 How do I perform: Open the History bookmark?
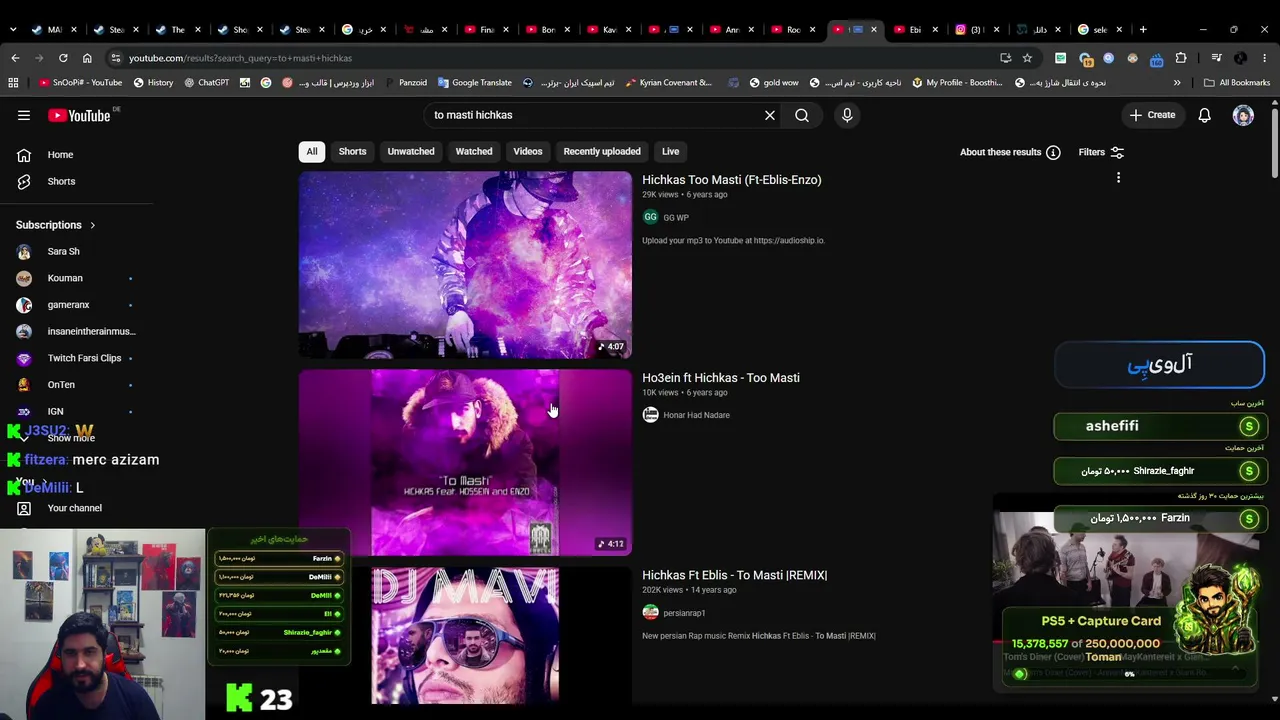(153, 83)
